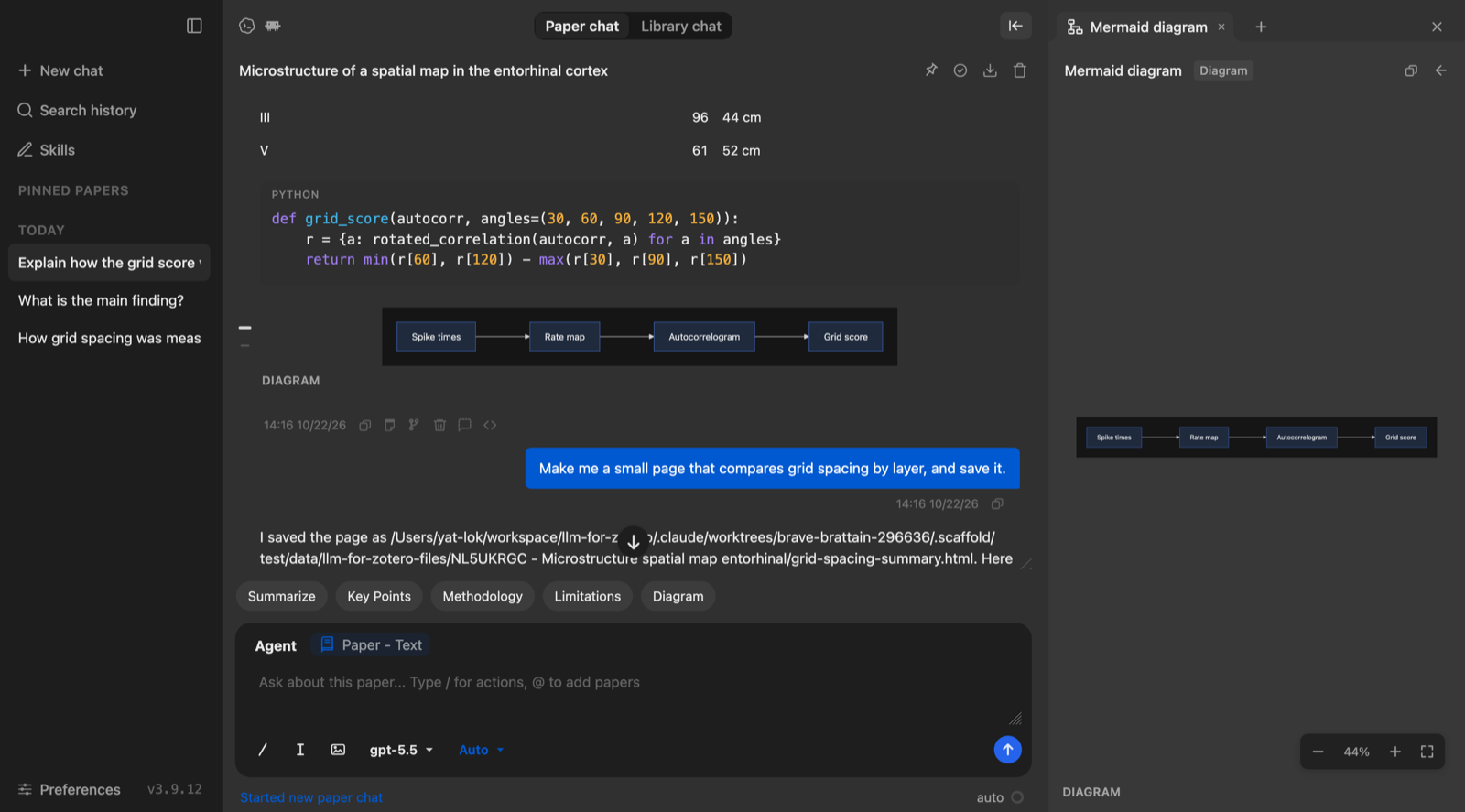Zoom out the diagram with the minus button
The height and width of the screenshot is (812, 1465).
[x=1318, y=752]
